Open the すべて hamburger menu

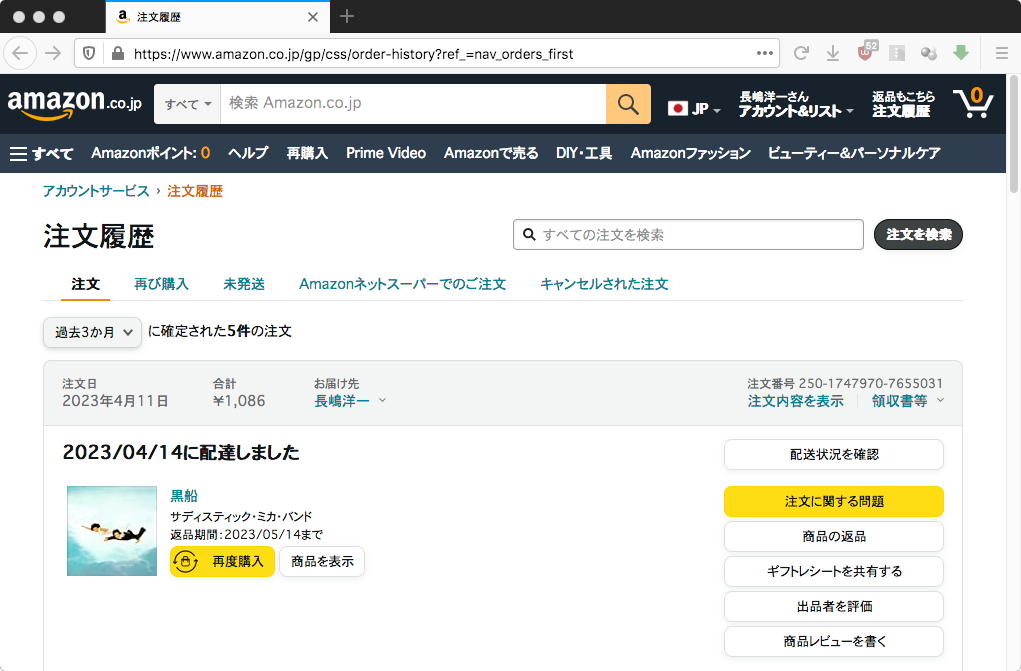41,153
